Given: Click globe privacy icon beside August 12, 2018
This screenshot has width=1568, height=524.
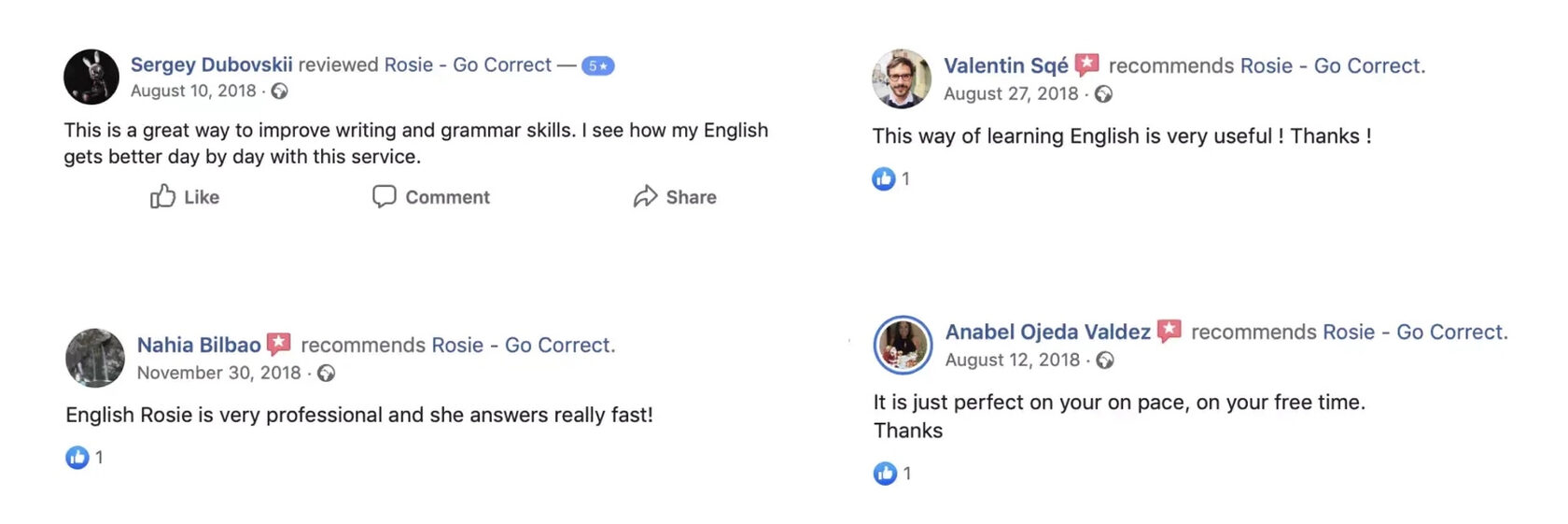Looking at the screenshot, I should click(1105, 361).
